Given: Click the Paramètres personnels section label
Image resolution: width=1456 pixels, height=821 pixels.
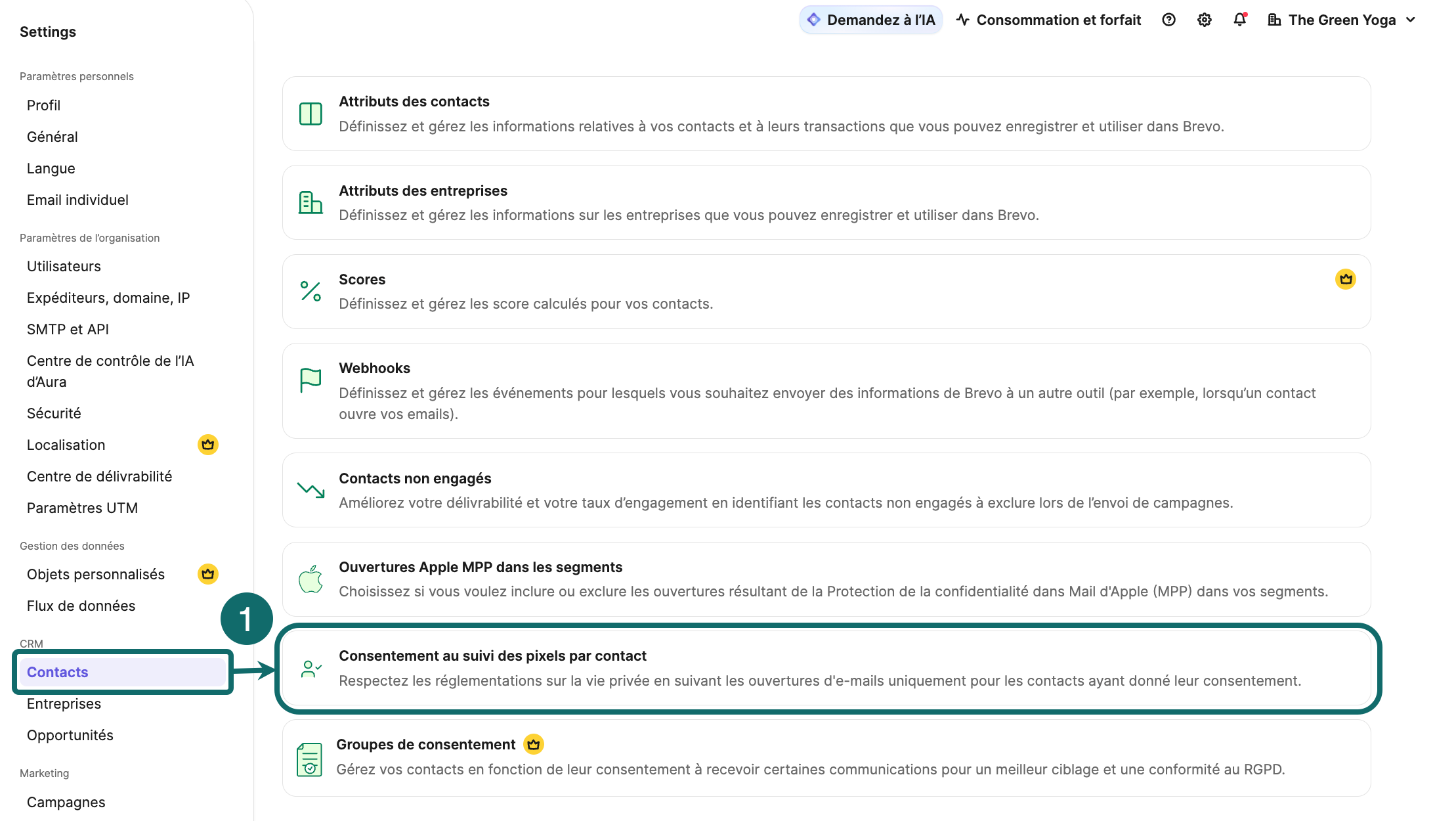Looking at the screenshot, I should click(77, 76).
